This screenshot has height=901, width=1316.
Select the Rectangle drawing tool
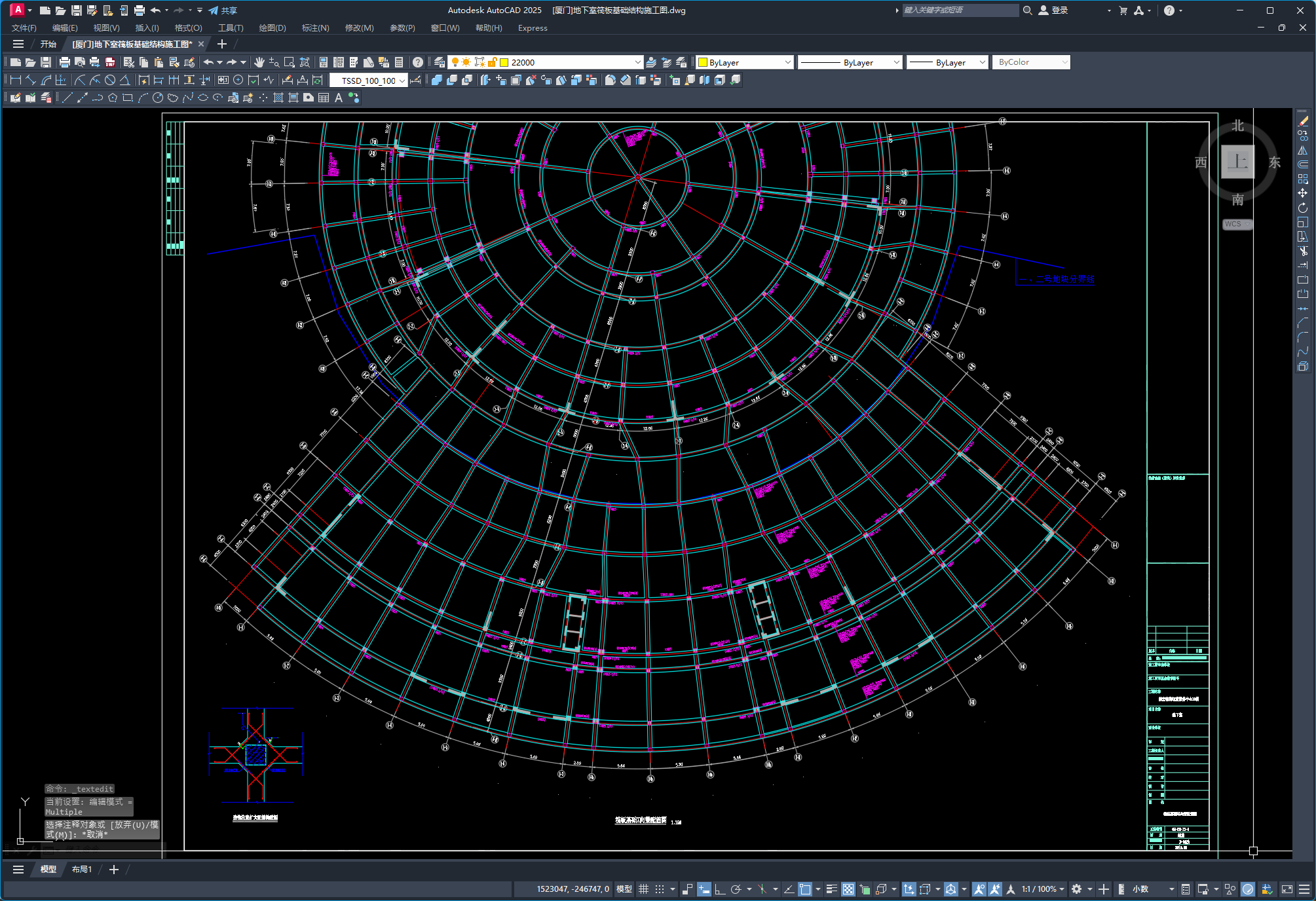pyautogui.click(x=128, y=98)
